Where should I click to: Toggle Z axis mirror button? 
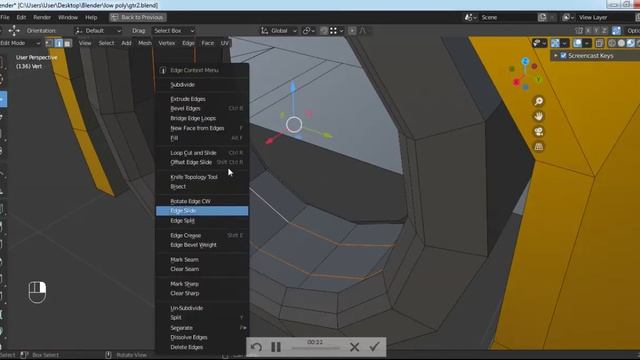tap(604, 31)
